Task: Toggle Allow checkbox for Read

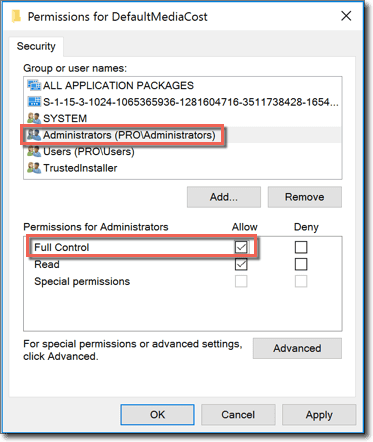Action: 241,264
